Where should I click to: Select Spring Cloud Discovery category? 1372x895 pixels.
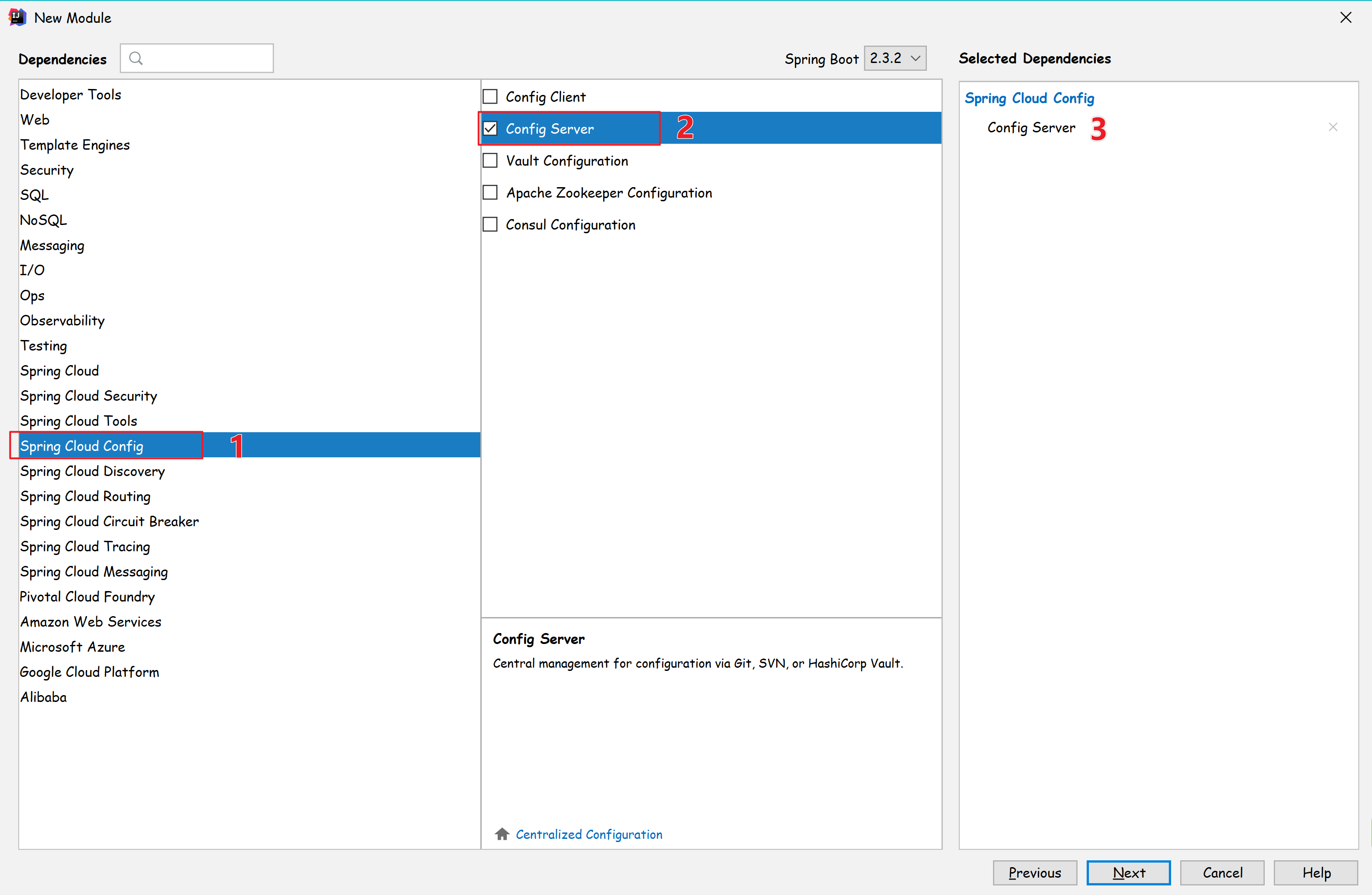92,471
